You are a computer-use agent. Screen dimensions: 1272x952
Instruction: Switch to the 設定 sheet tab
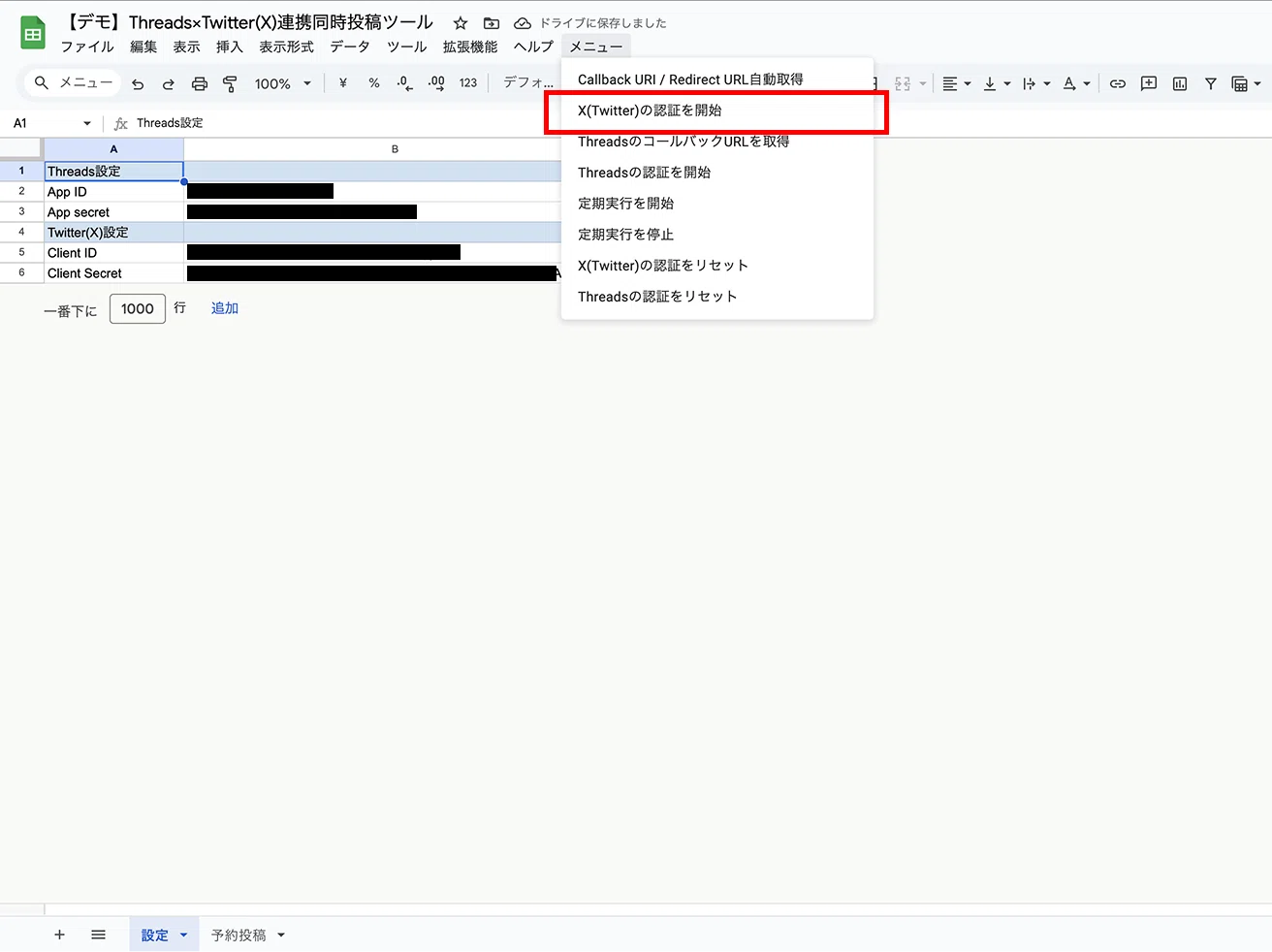coord(164,935)
